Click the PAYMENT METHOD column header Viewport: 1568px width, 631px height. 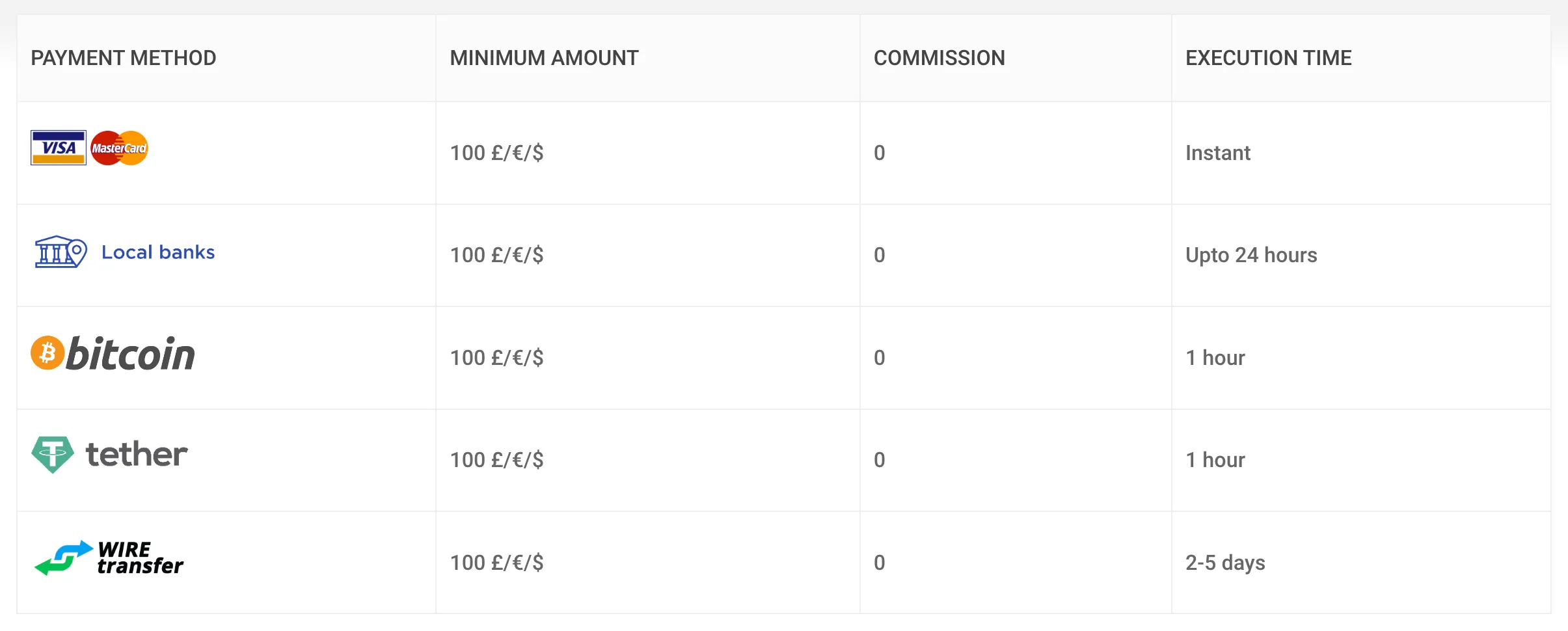pos(124,58)
